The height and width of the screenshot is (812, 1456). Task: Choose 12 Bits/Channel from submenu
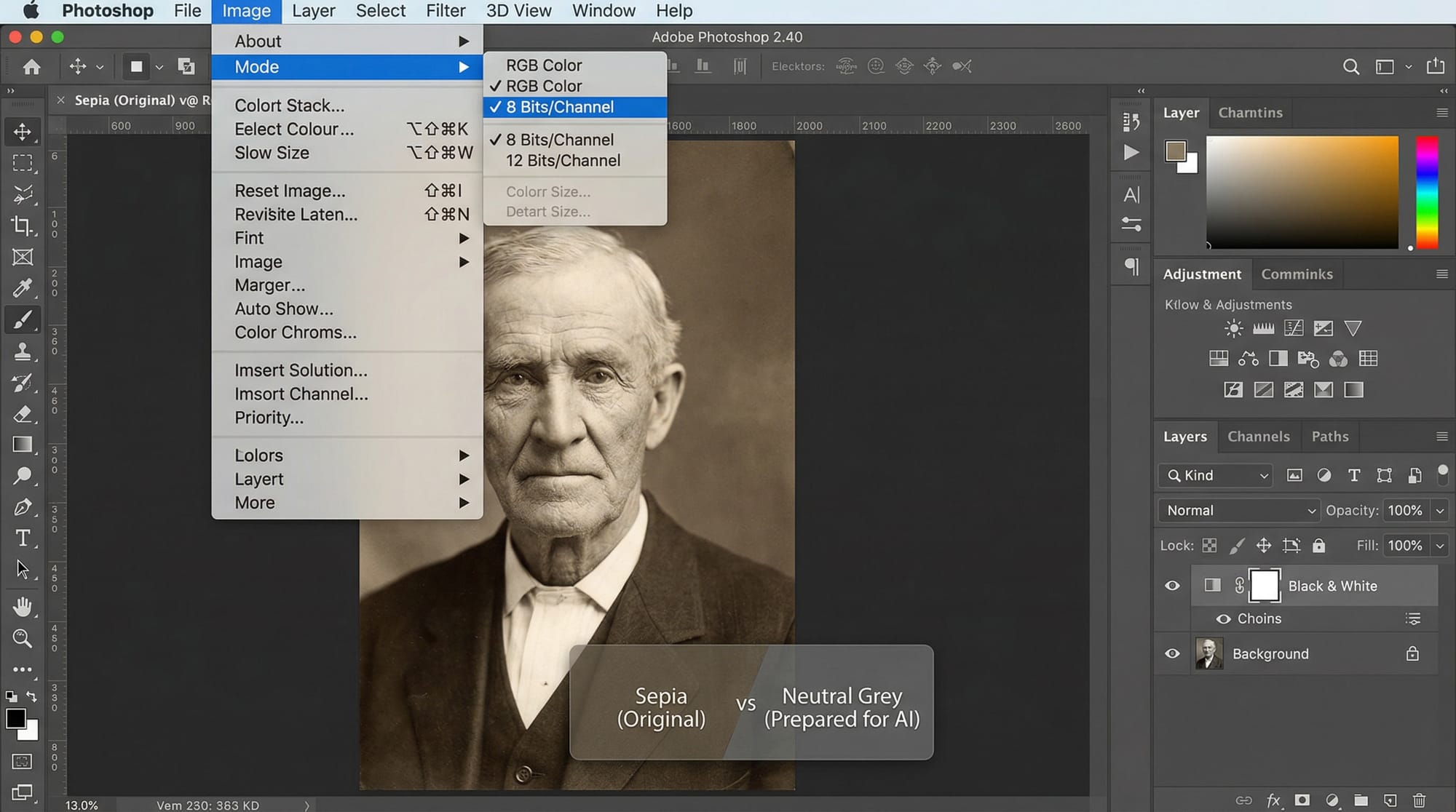[x=563, y=161]
